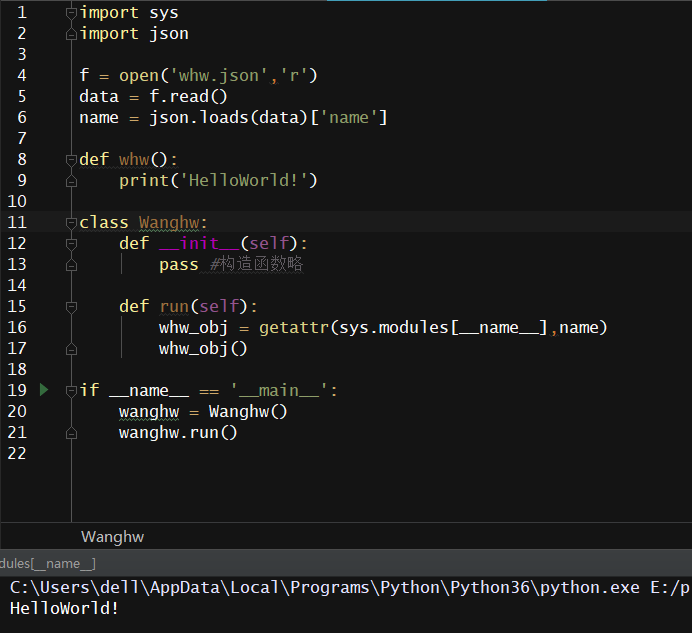This screenshot has height=633, width=692.
Task: Click Wanghw() constructor call on line 20
Action: [x=248, y=412]
